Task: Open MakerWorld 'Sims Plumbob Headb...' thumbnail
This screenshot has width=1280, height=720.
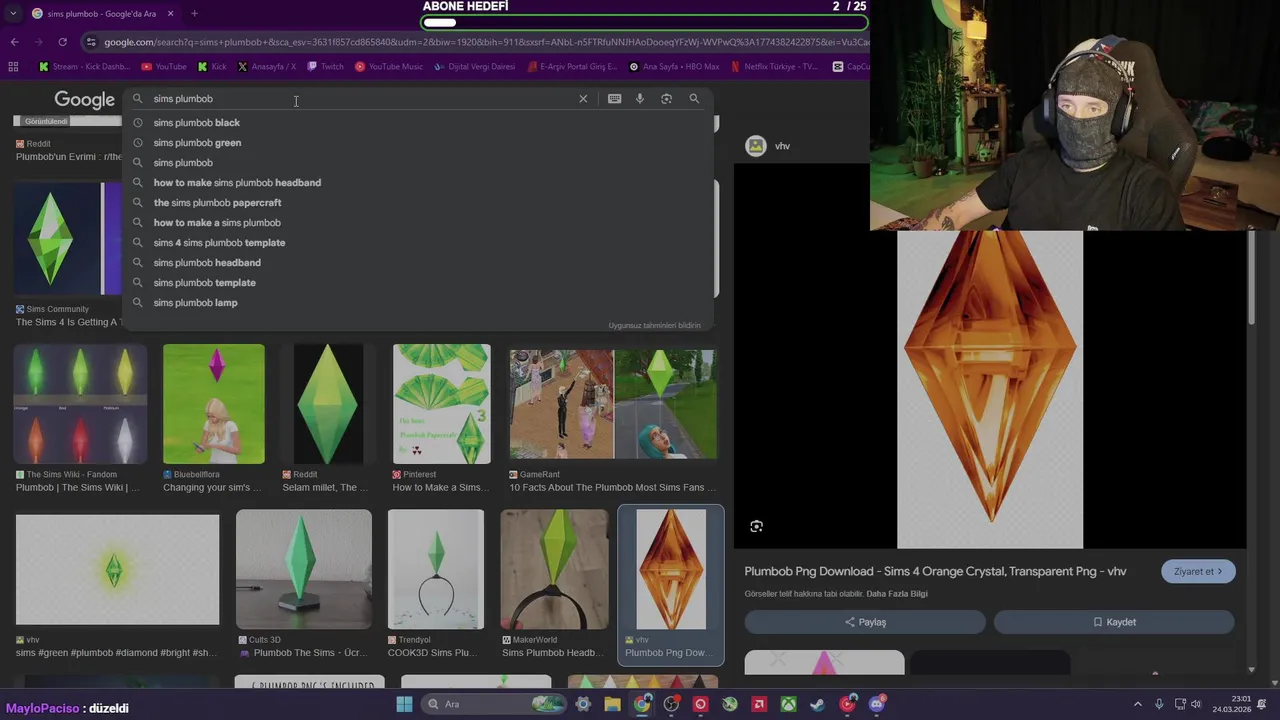Action: coord(554,570)
